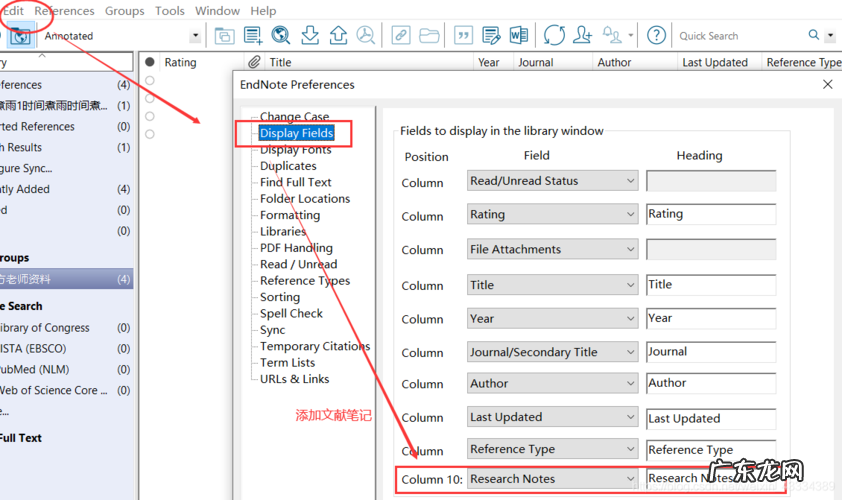Click the Share Library add-person icon
Image resolution: width=842 pixels, height=500 pixels.
click(x=583, y=36)
